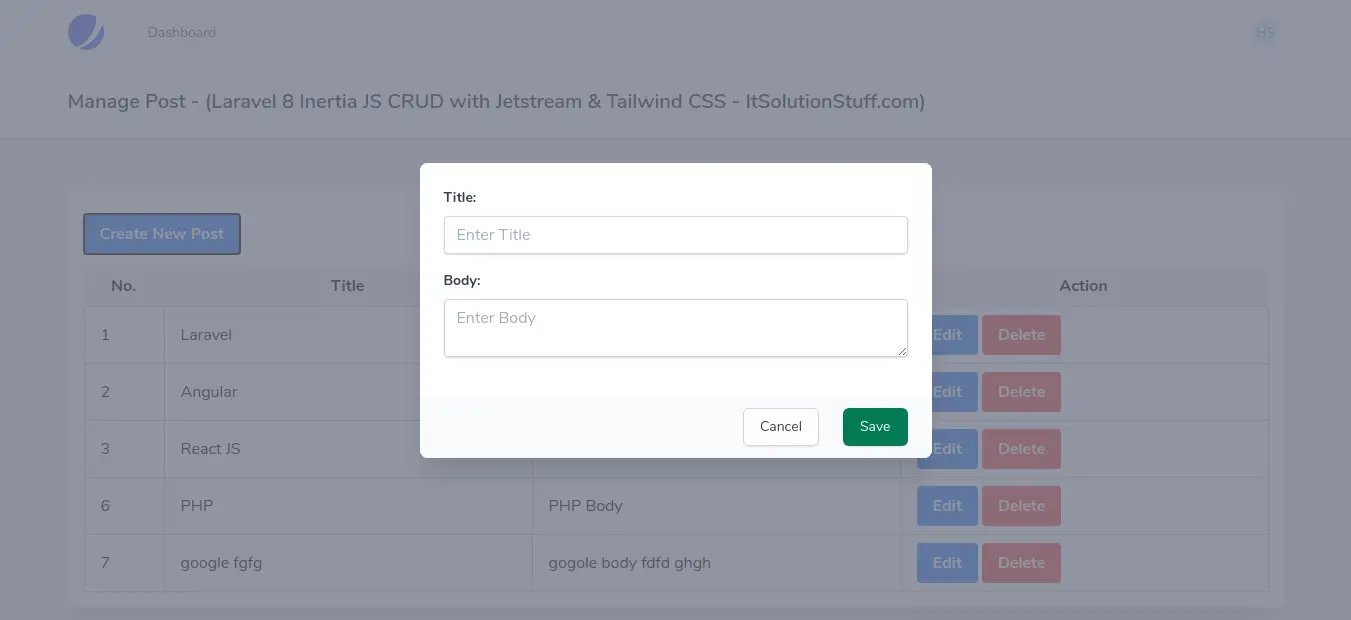Click the Jetstream logo icon
The width and height of the screenshot is (1351, 620).
pos(86,32)
